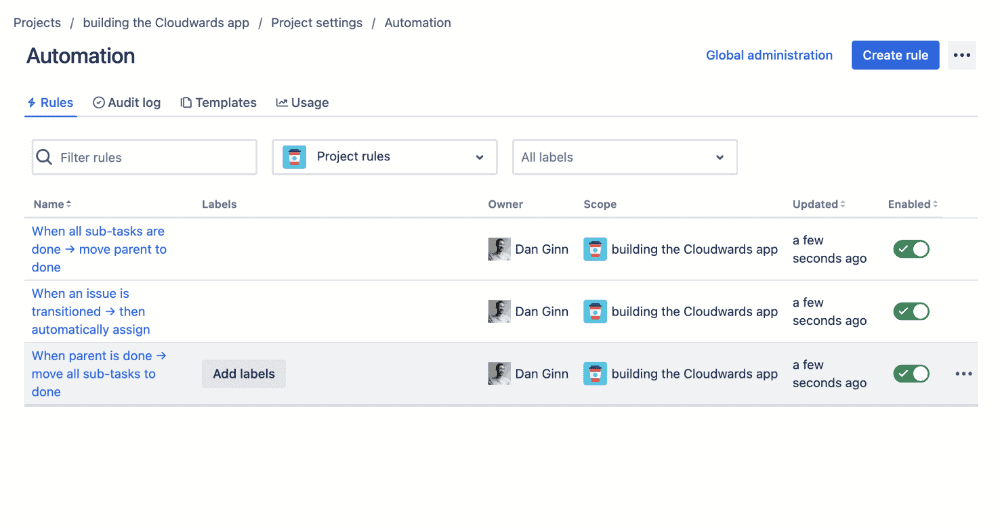This screenshot has width=1000, height=528.
Task: Switch off the 'When parent is done' rule toggle
Action: [911, 374]
